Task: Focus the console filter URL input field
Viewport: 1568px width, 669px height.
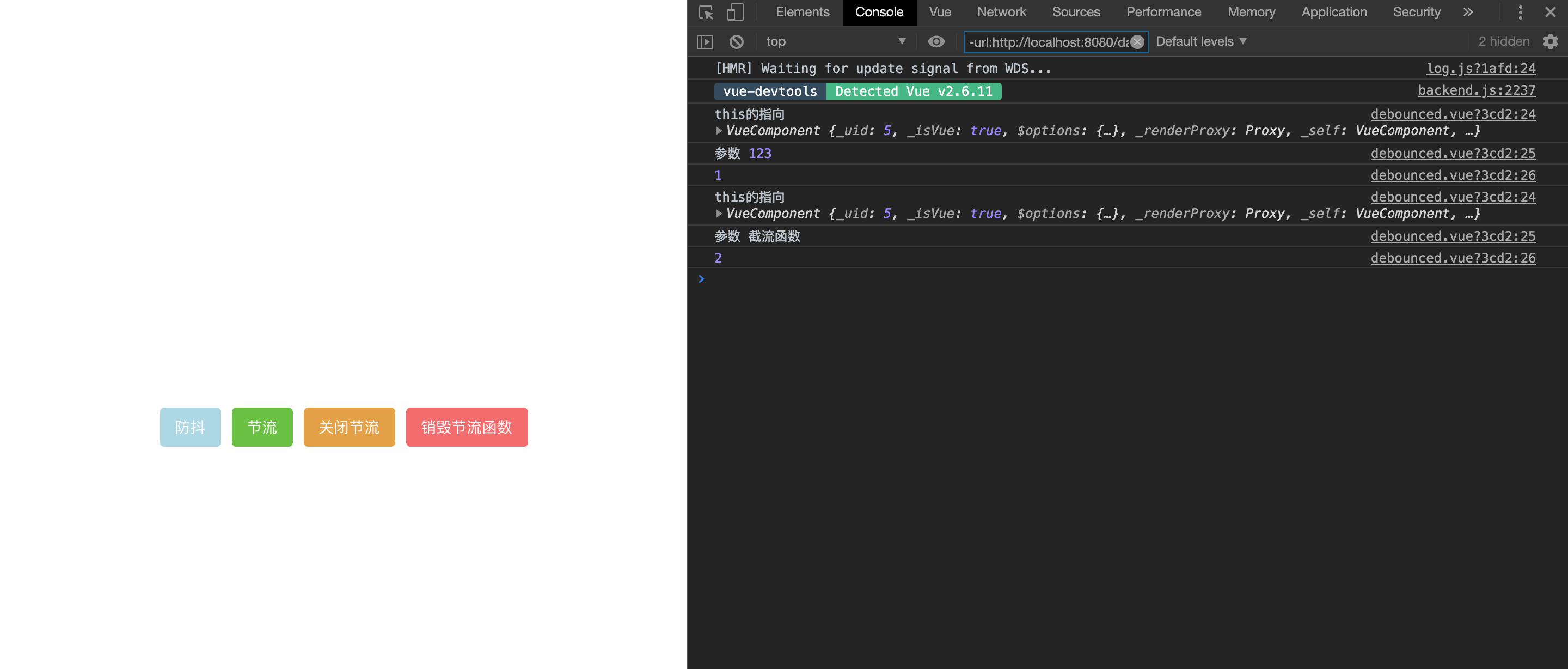Action: pyautogui.click(x=1047, y=41)
